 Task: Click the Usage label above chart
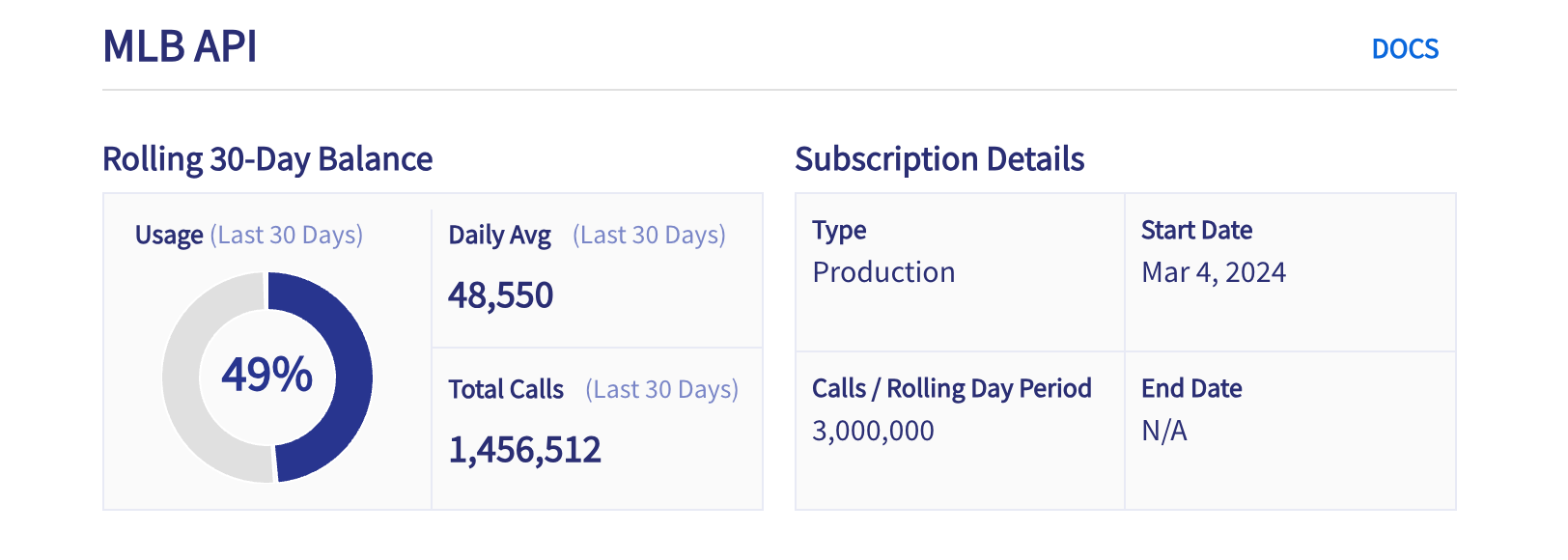pyautogui.click(x=169, y=236)
